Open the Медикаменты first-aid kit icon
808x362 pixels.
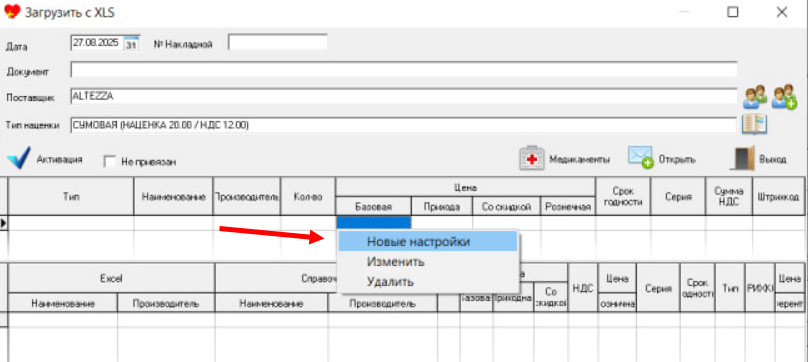[532, 158]
